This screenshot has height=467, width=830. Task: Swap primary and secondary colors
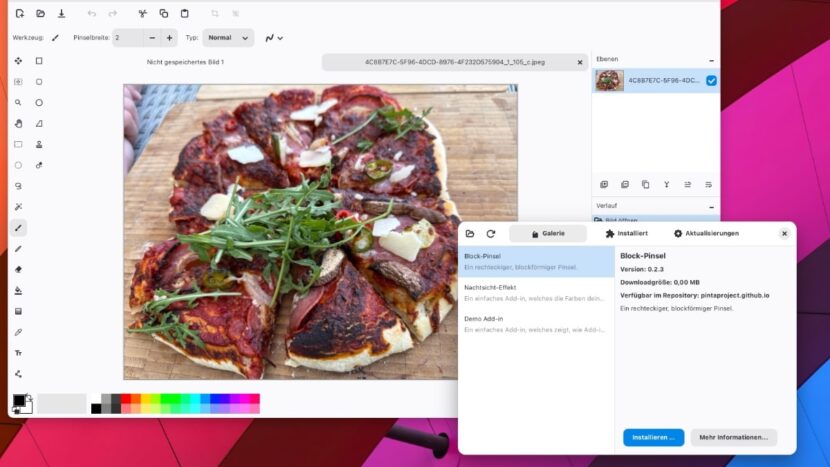click(x=29, y=398)
